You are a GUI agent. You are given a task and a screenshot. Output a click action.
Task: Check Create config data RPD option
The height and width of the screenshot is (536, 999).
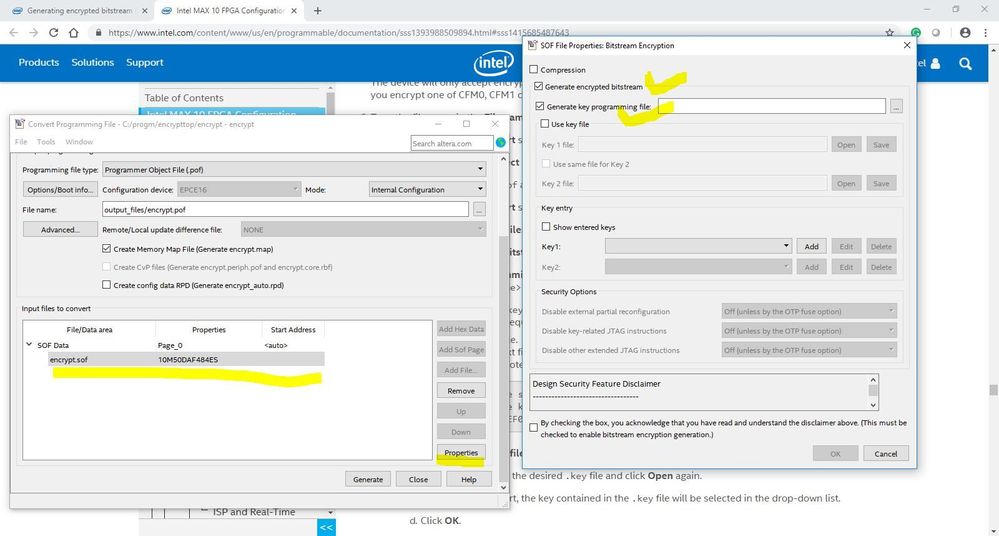[106, 285]
